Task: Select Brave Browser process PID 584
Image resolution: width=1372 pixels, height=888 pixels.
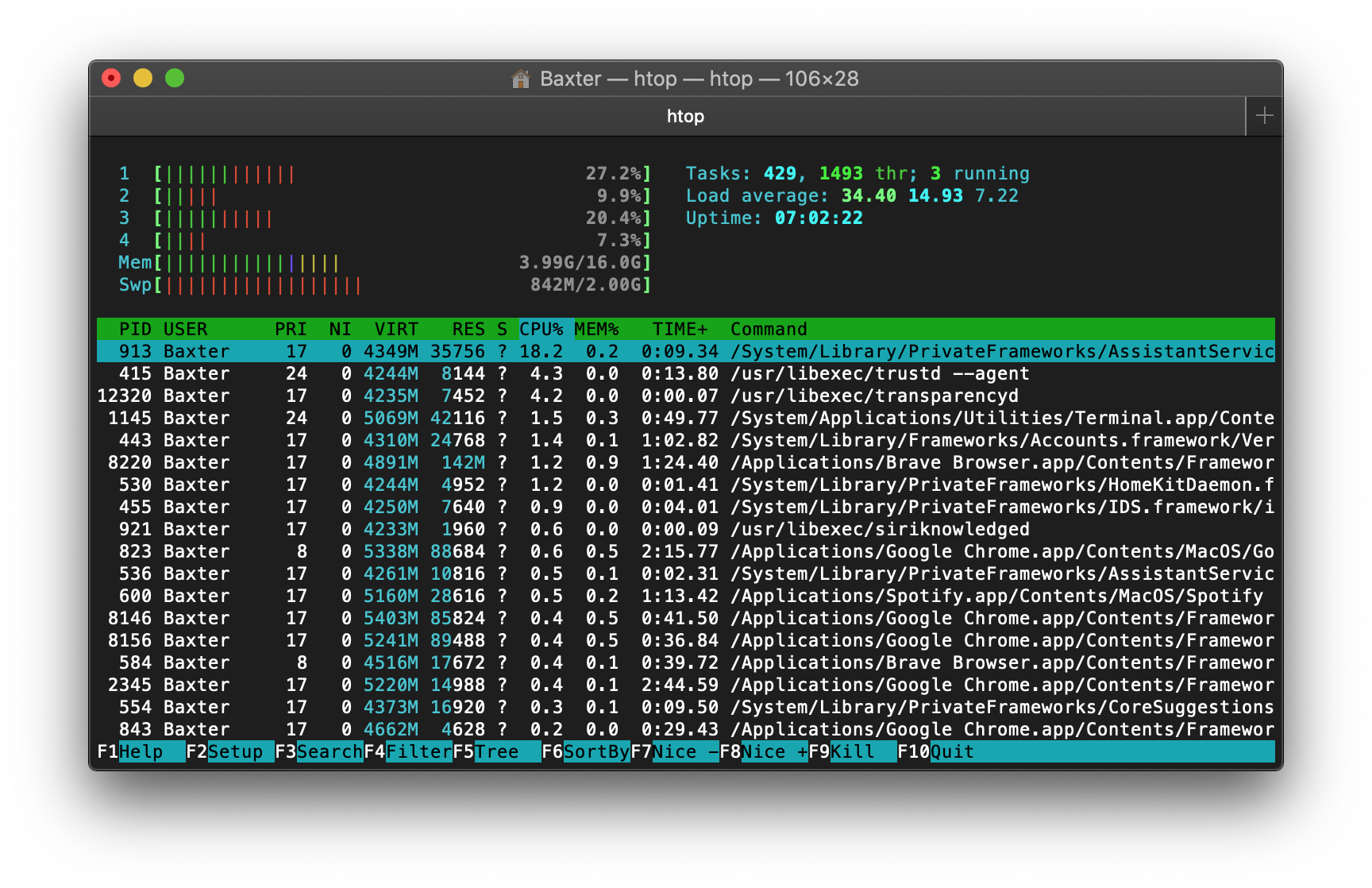Action: pos(686,662)
